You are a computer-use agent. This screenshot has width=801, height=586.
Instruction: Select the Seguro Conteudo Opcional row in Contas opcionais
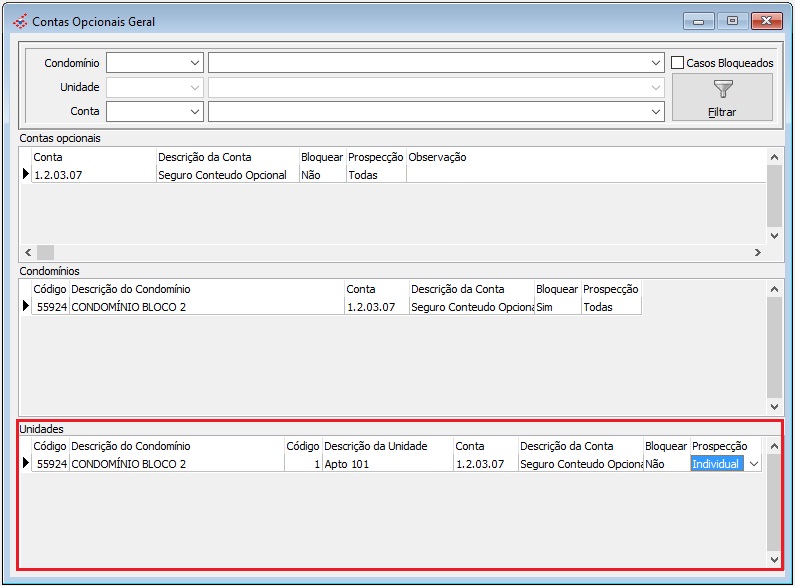pyautogui.click(x=222, y=175)
